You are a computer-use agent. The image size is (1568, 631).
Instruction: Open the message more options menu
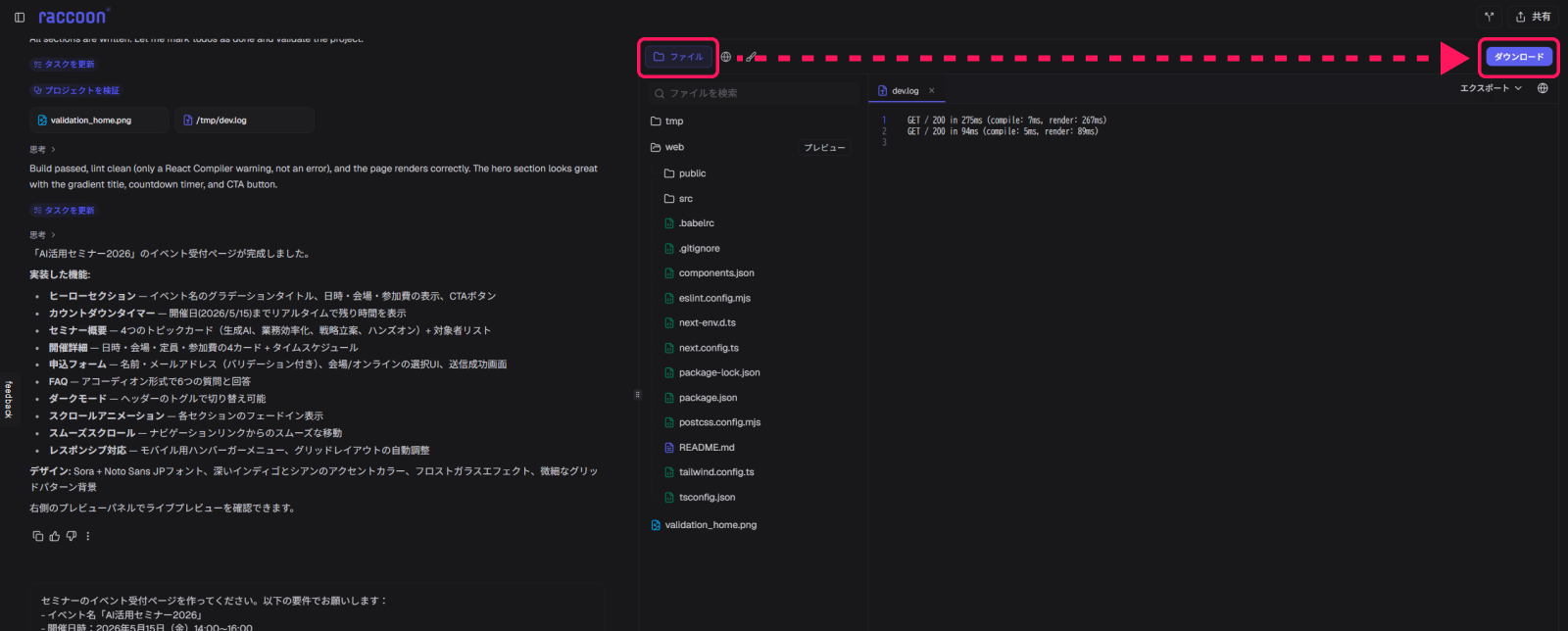[88, 536]
